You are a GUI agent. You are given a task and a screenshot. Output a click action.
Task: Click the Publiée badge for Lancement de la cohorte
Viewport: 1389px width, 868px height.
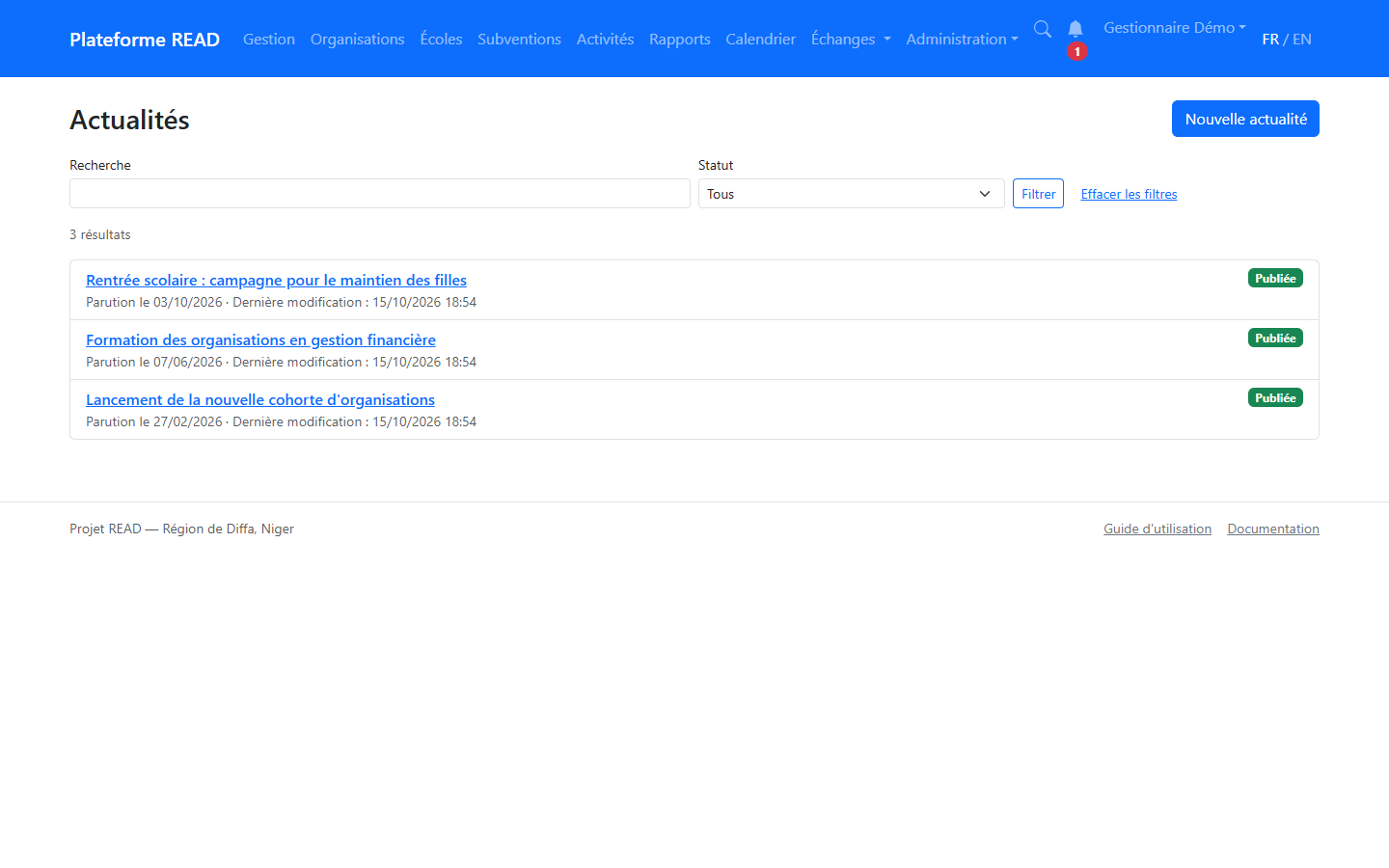(1275, 397)
